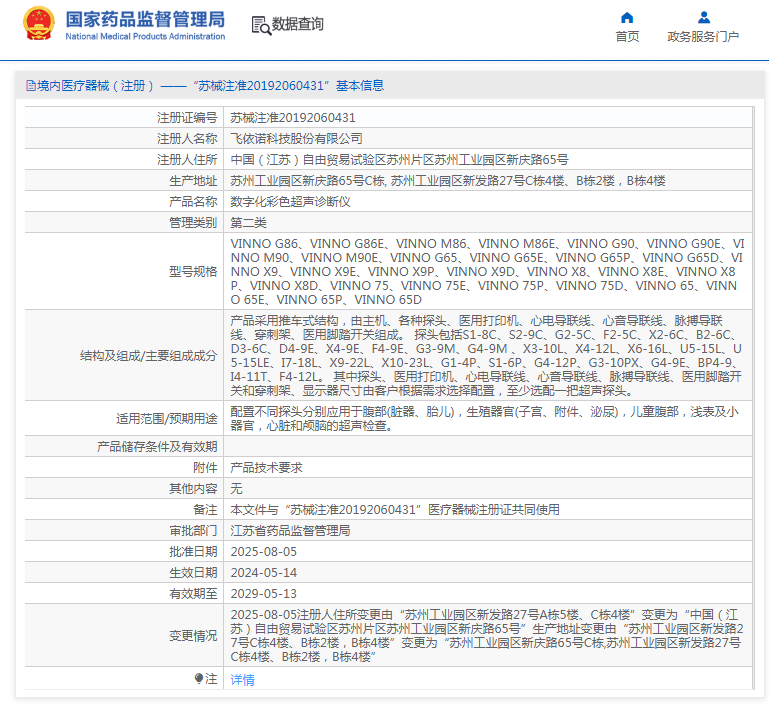Click the 国家药品监督管理局 site title
This screenshot has height=711, width=769.
(145, 19)
